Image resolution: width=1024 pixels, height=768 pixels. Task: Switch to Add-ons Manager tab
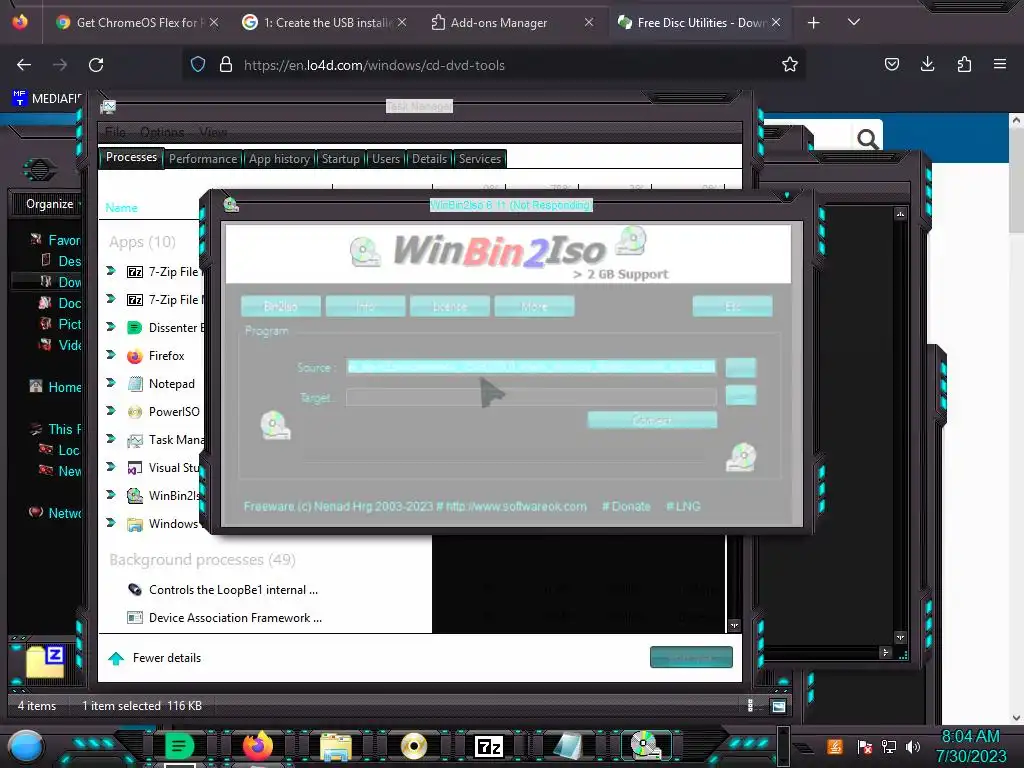511,22
